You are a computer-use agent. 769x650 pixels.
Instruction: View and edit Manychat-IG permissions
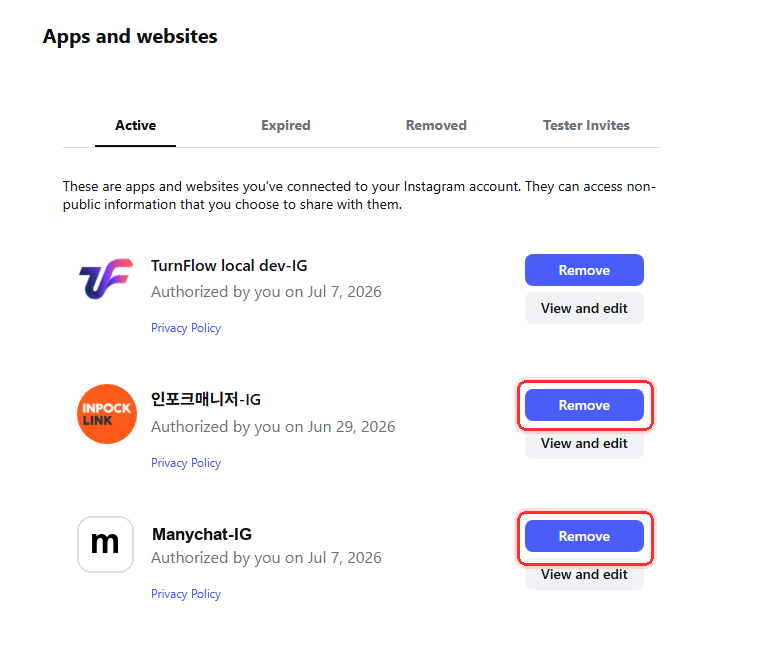584,575
